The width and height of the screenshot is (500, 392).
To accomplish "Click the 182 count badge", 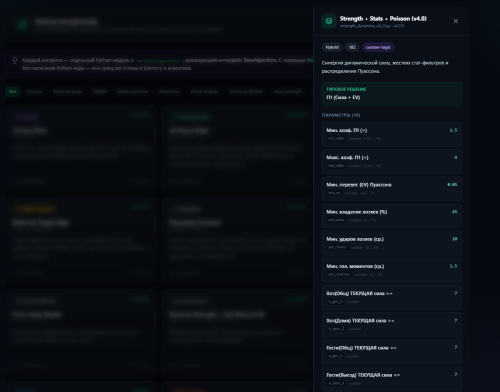I will (x=352, y=47).
